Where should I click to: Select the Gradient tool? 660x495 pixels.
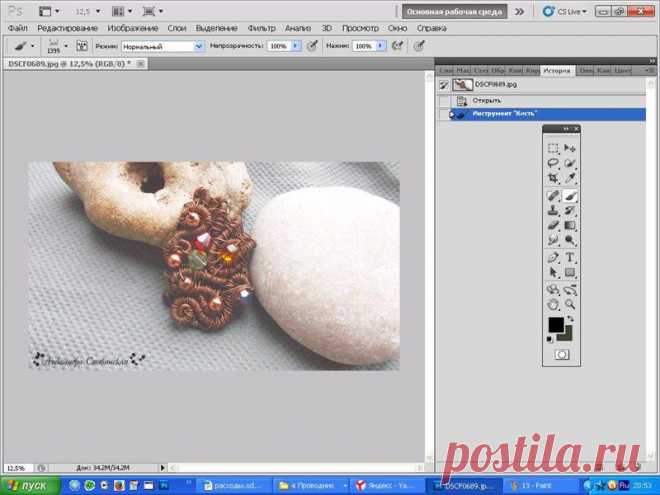pos(570,226)
